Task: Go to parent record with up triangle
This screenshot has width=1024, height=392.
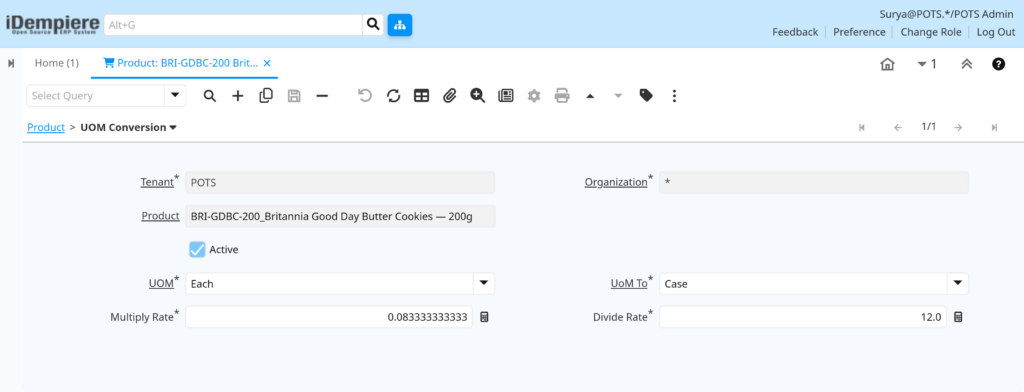Action: pyautogui.click(x=590, y=96)
